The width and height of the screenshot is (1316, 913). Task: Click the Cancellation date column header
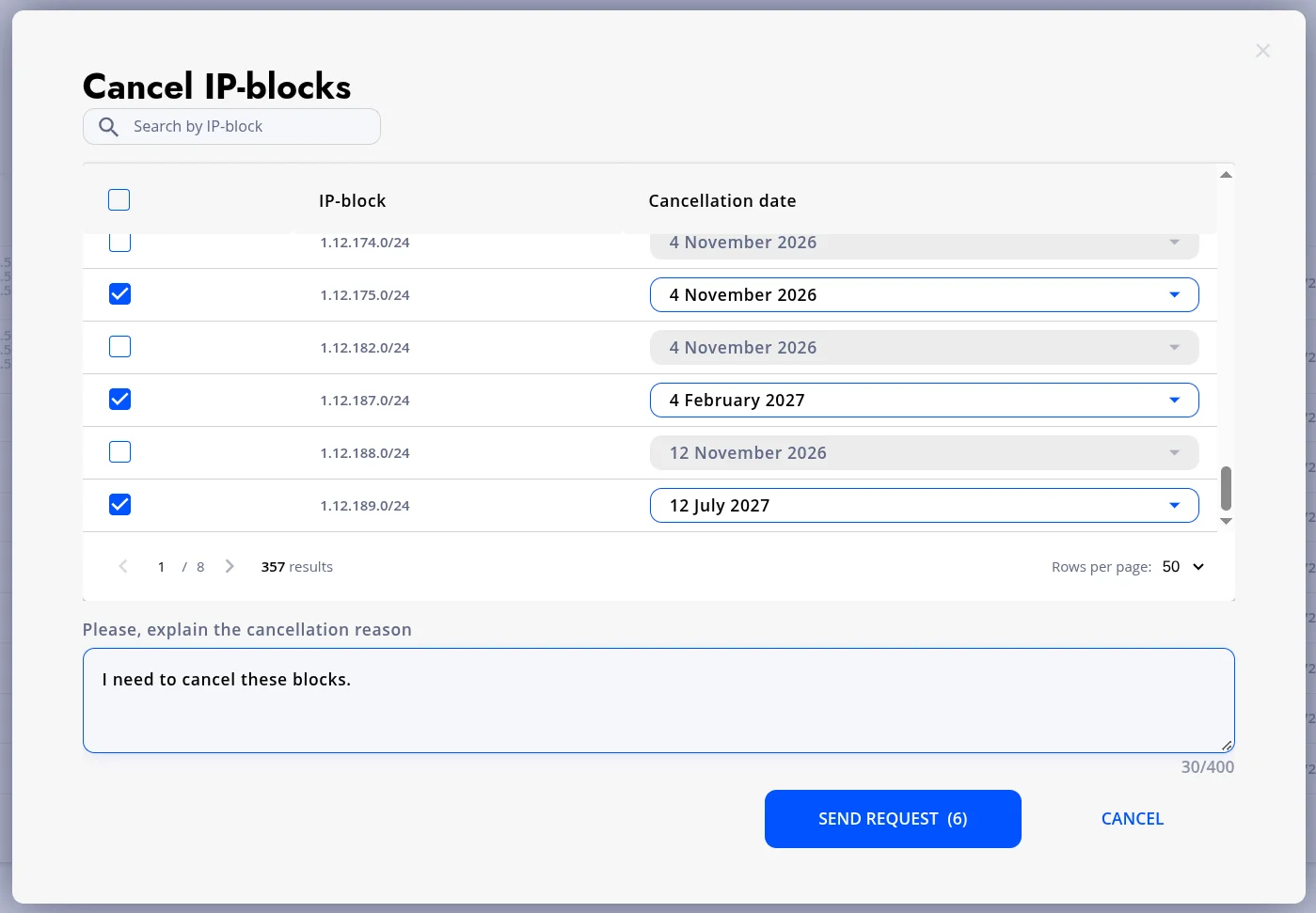click(x=722, y=200)
